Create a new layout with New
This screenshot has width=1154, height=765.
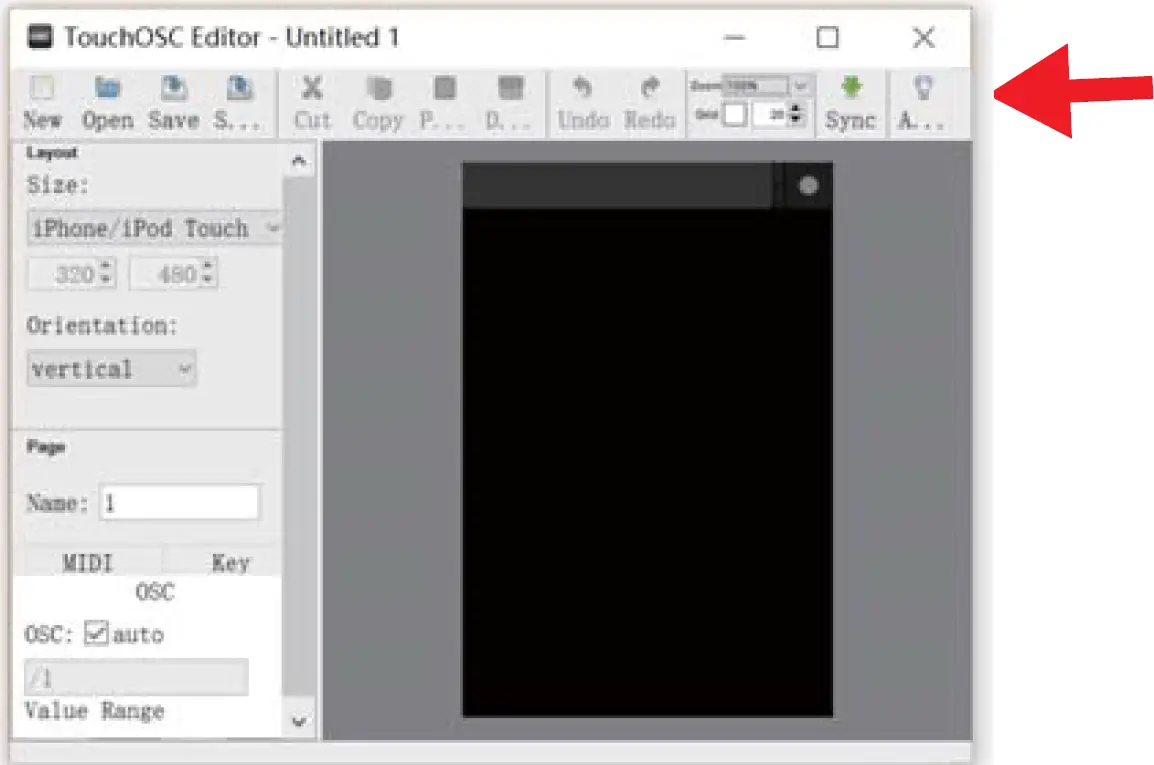coord(42,103)
